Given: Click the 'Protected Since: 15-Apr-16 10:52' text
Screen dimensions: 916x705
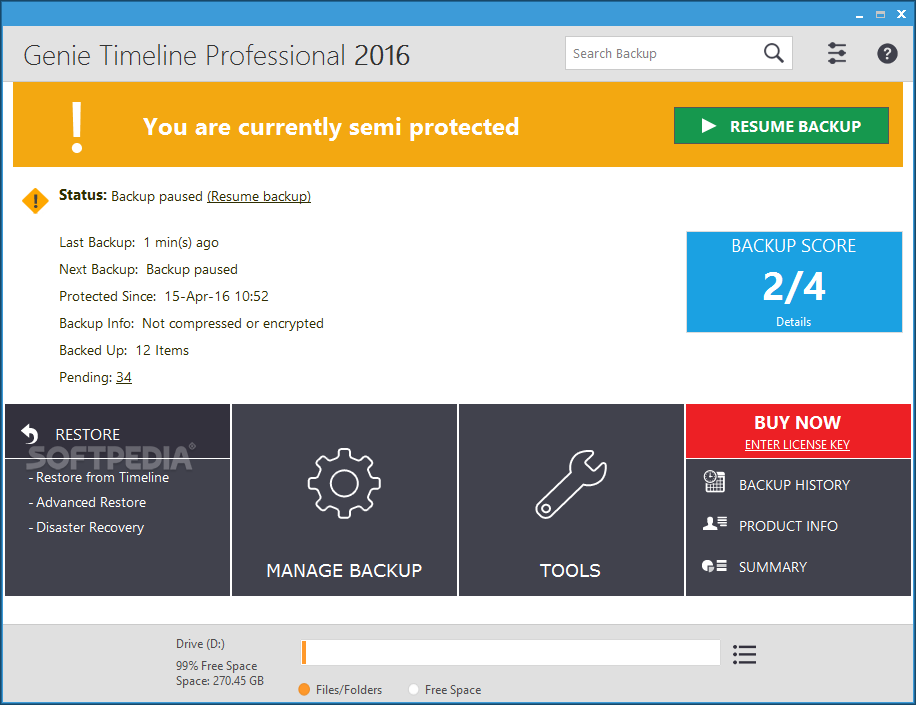Looking at the screenshot, I should click(164, 296).
